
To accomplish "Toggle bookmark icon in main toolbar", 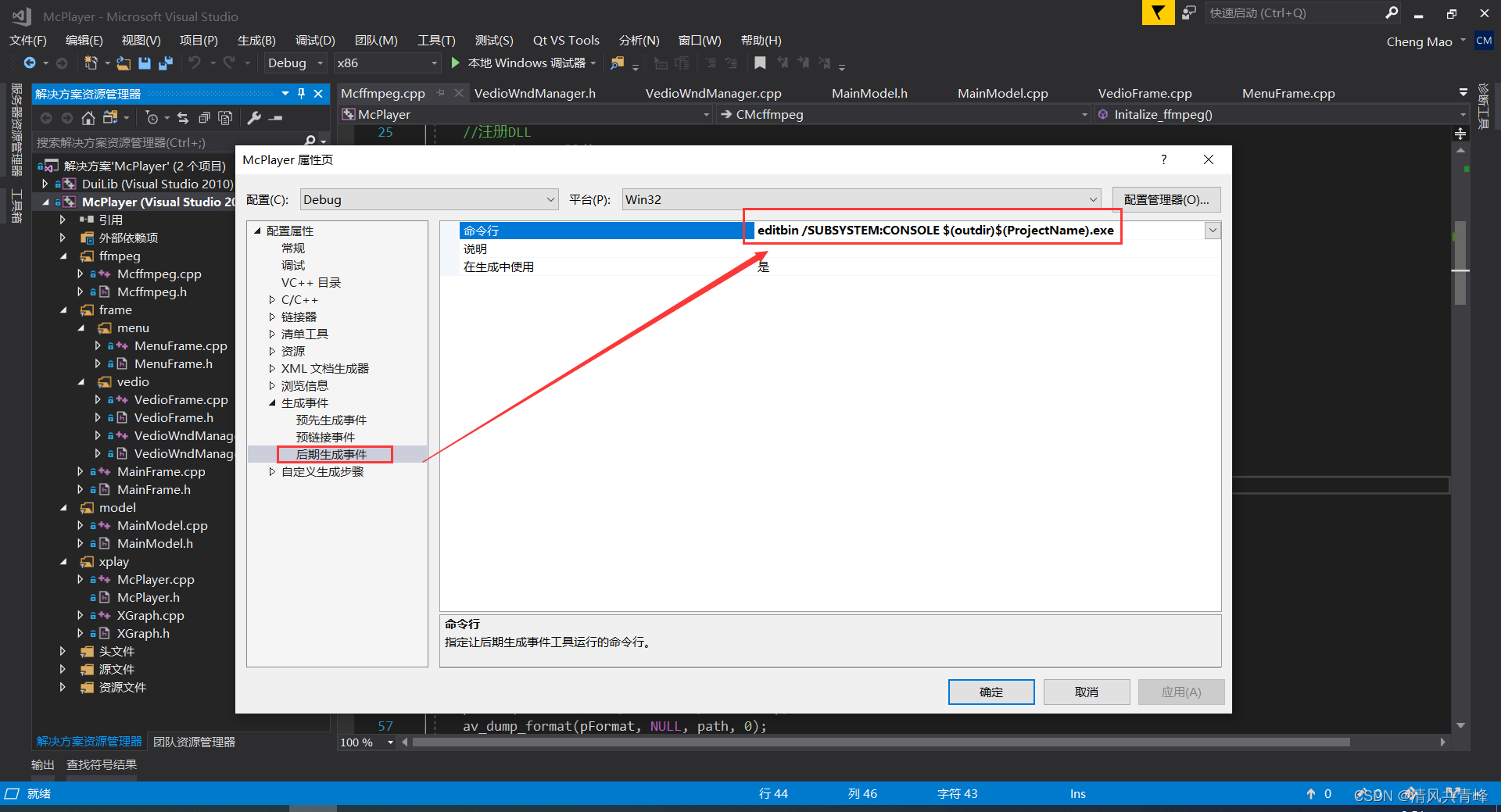I will click(760, 63).
